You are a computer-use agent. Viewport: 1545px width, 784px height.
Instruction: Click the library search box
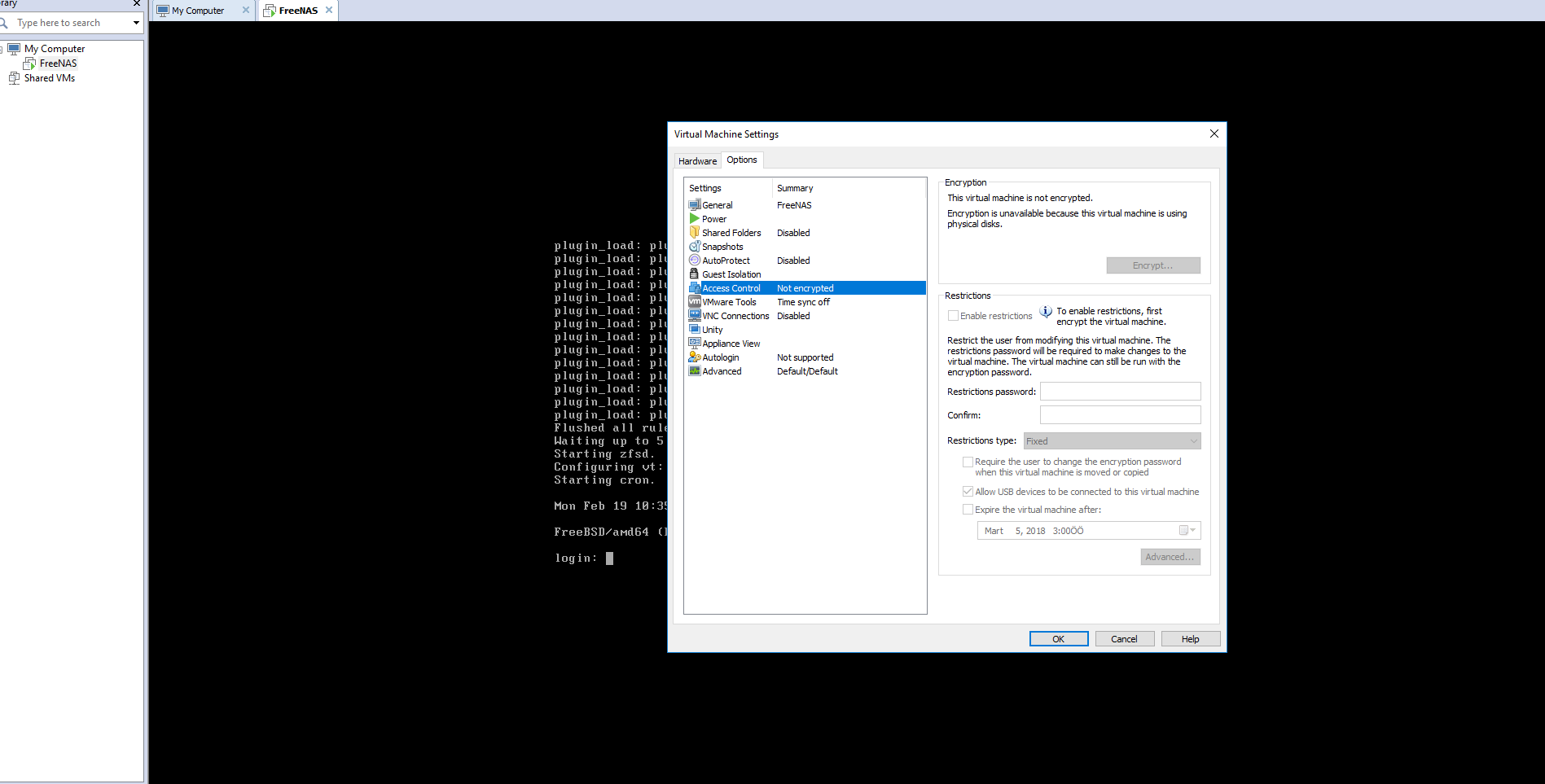point(72,23)
